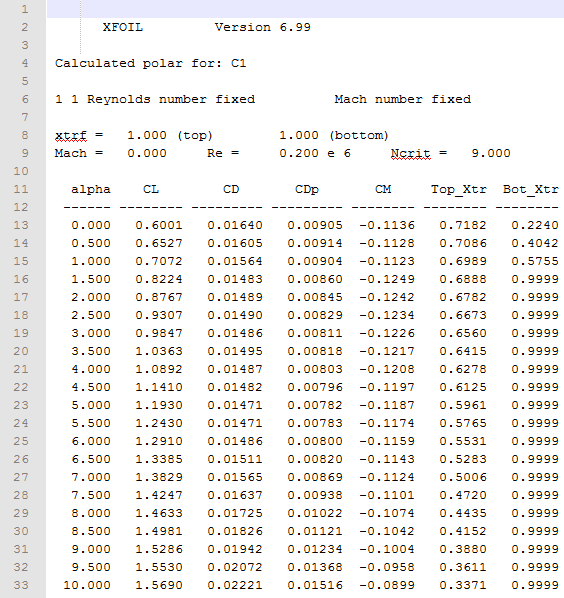Click line number 11 in the gutter
Screen dimensions: 564x598
21,190
